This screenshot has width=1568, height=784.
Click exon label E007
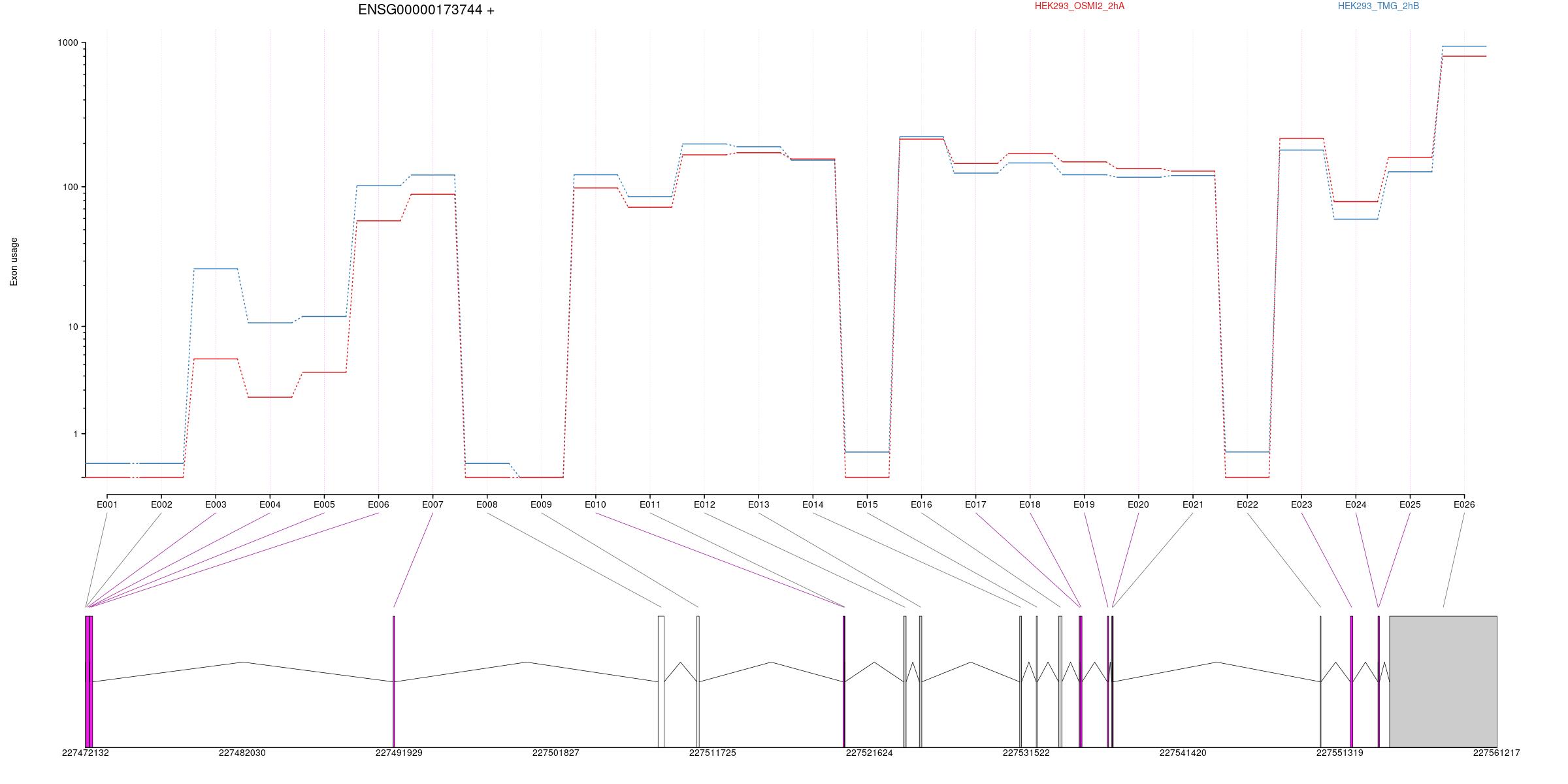(433, 504)
